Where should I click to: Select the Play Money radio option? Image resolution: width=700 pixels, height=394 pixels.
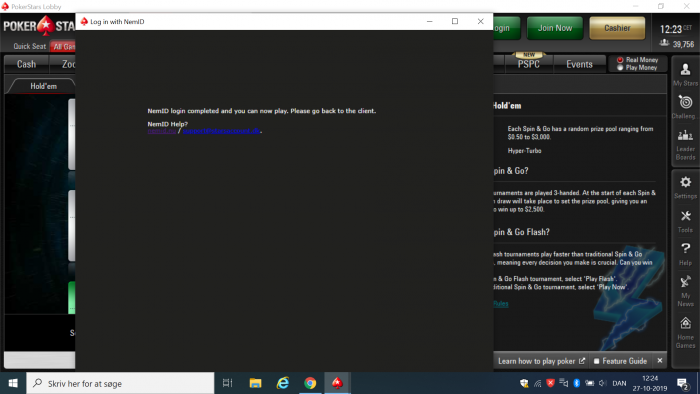pyautogui.click(x=638, y=68)
